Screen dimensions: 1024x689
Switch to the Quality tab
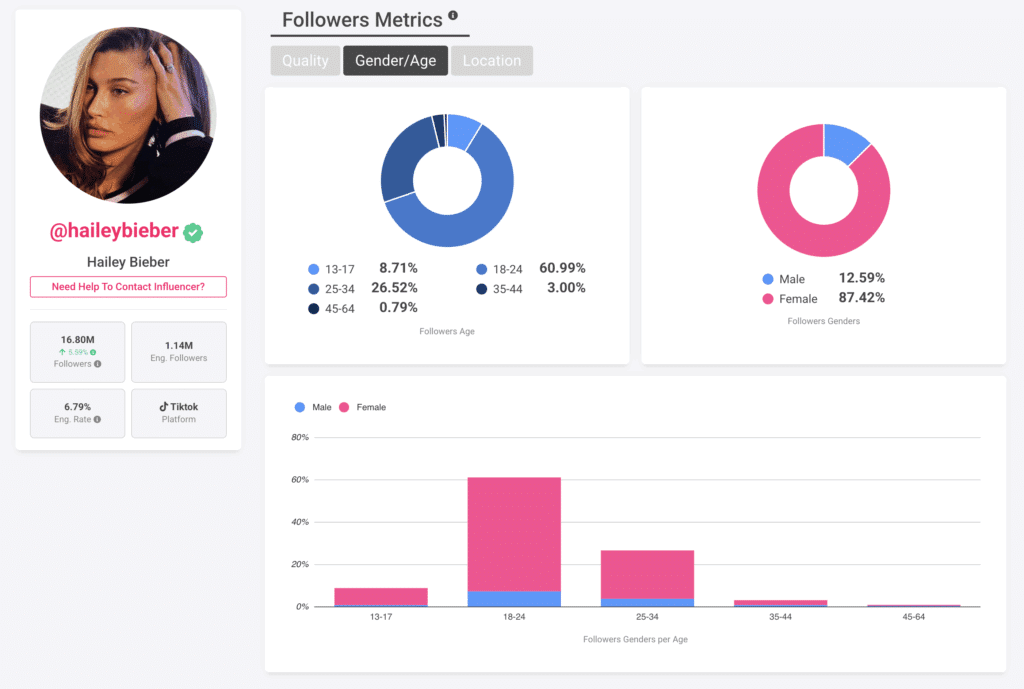305,60
